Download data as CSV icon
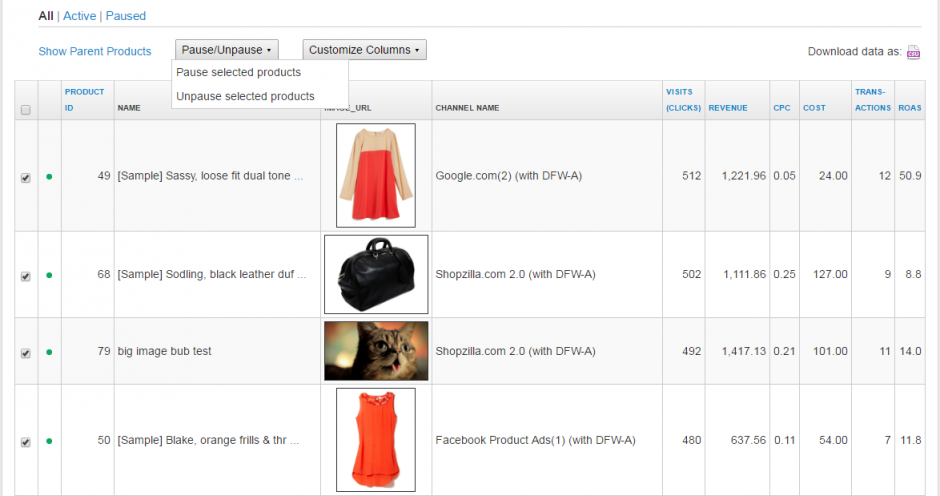Screen dimensions: 940x496 click(913, 52)
